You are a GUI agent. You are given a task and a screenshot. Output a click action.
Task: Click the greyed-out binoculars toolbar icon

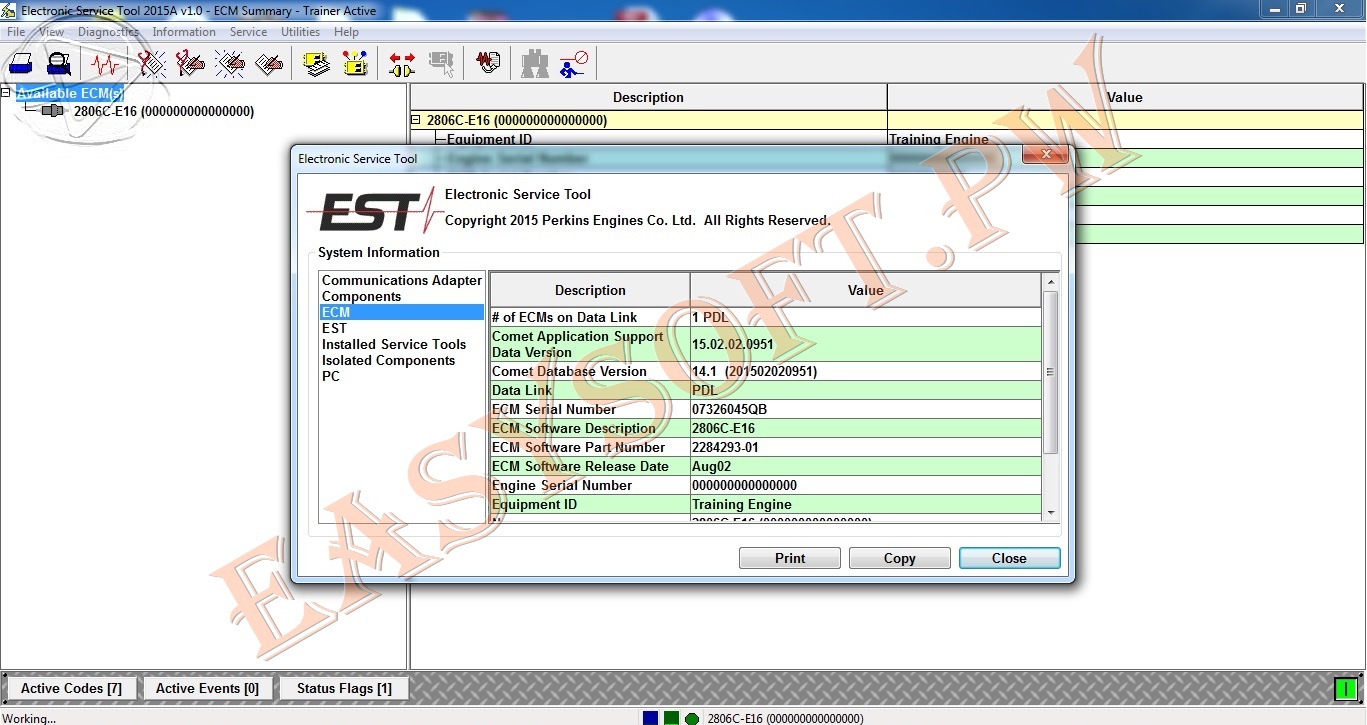535,64
